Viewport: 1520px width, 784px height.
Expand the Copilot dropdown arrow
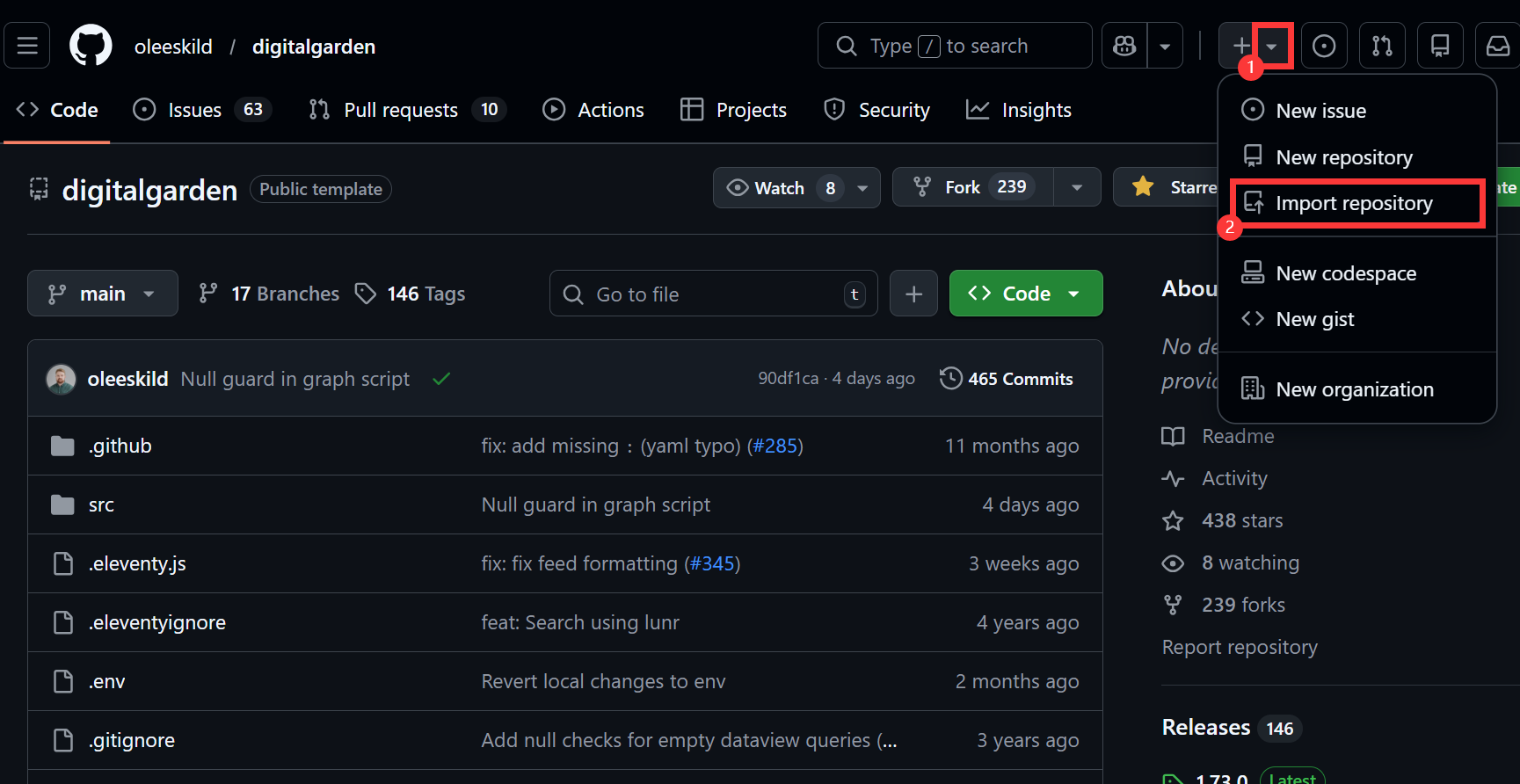pos(1165,46)
